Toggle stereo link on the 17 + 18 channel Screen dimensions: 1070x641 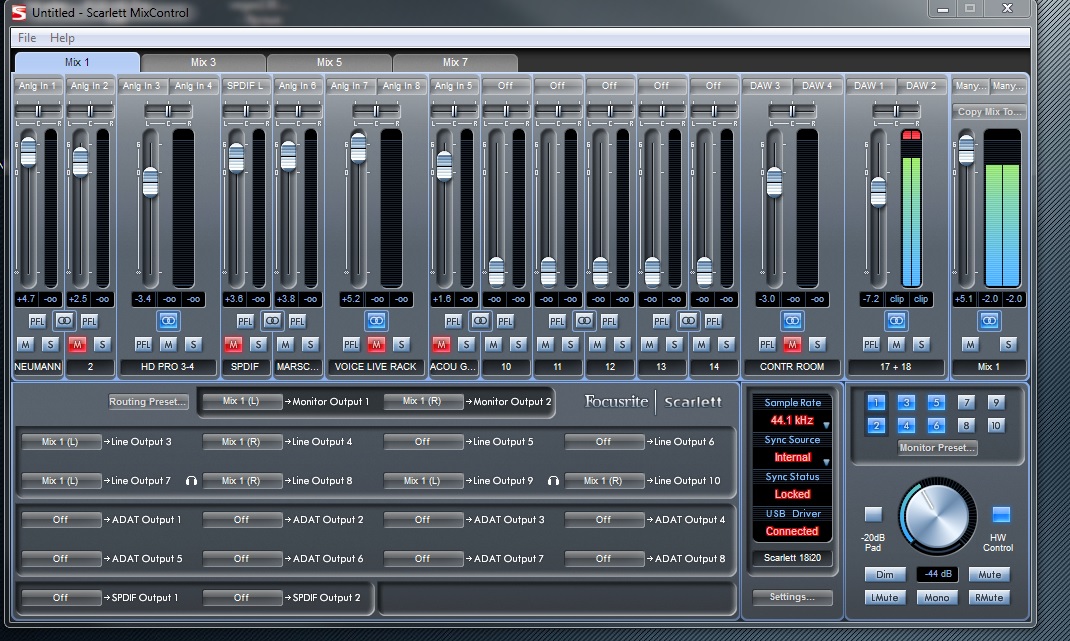896,321
